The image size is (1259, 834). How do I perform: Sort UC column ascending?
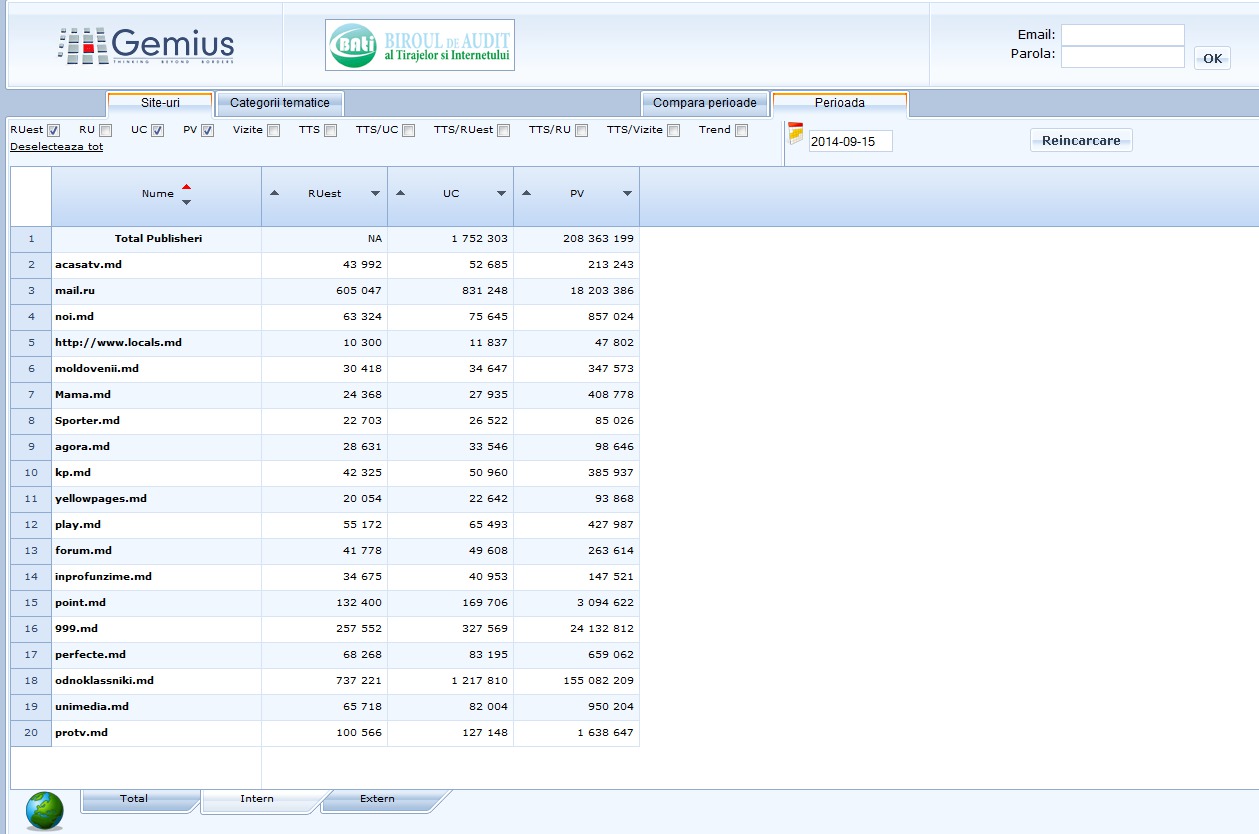point(401,193)
